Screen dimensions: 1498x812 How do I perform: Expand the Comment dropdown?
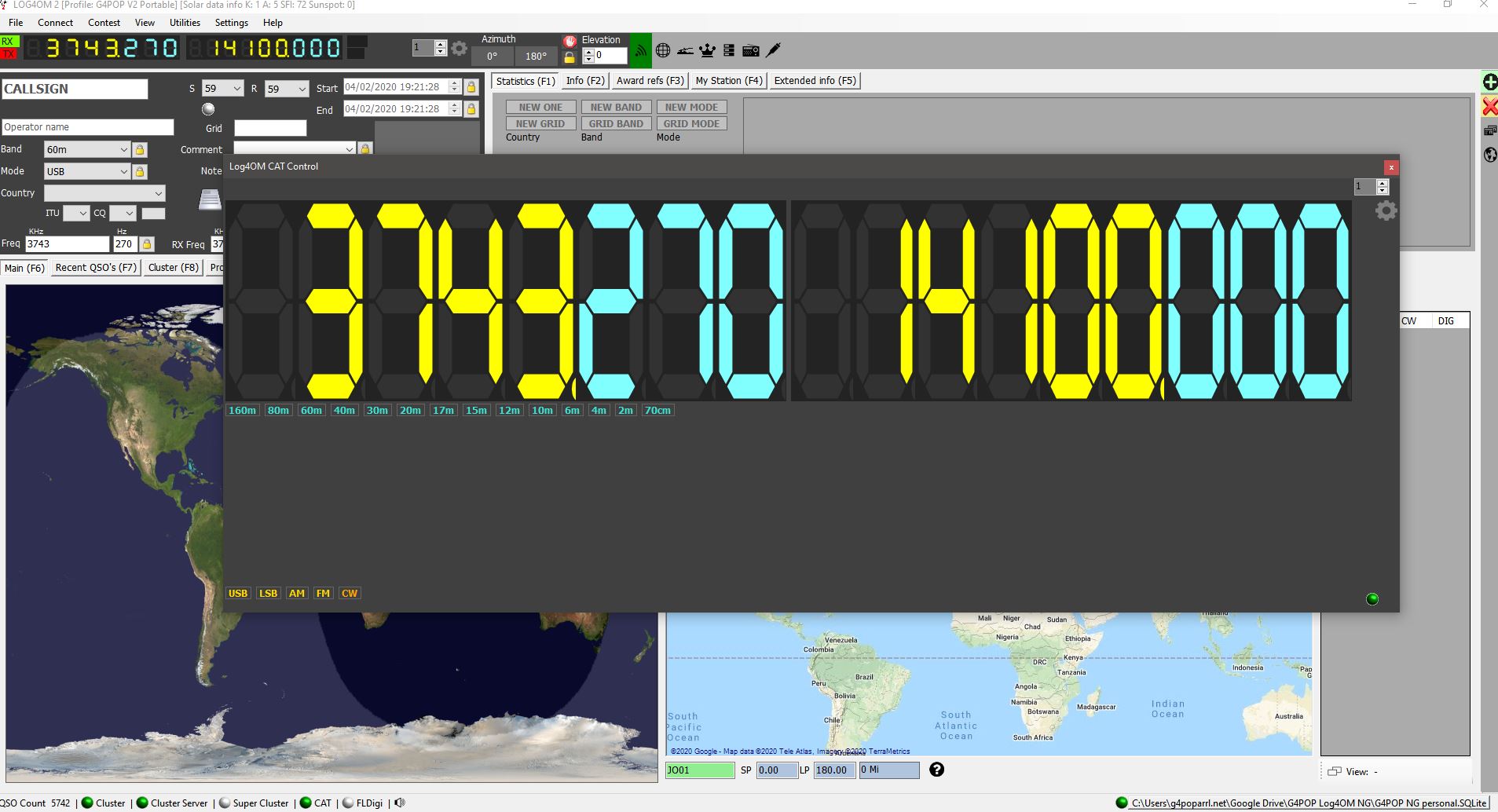350,148
